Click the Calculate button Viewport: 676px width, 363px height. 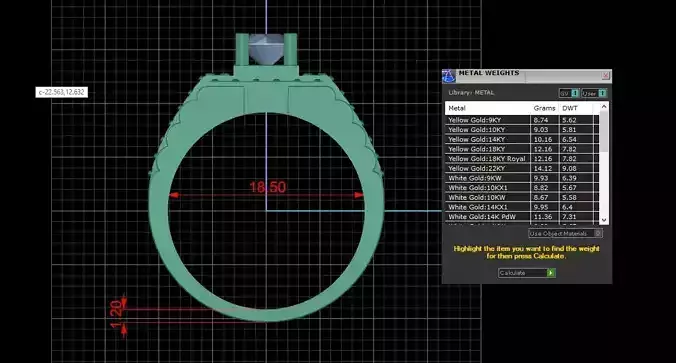click(527, 273)
